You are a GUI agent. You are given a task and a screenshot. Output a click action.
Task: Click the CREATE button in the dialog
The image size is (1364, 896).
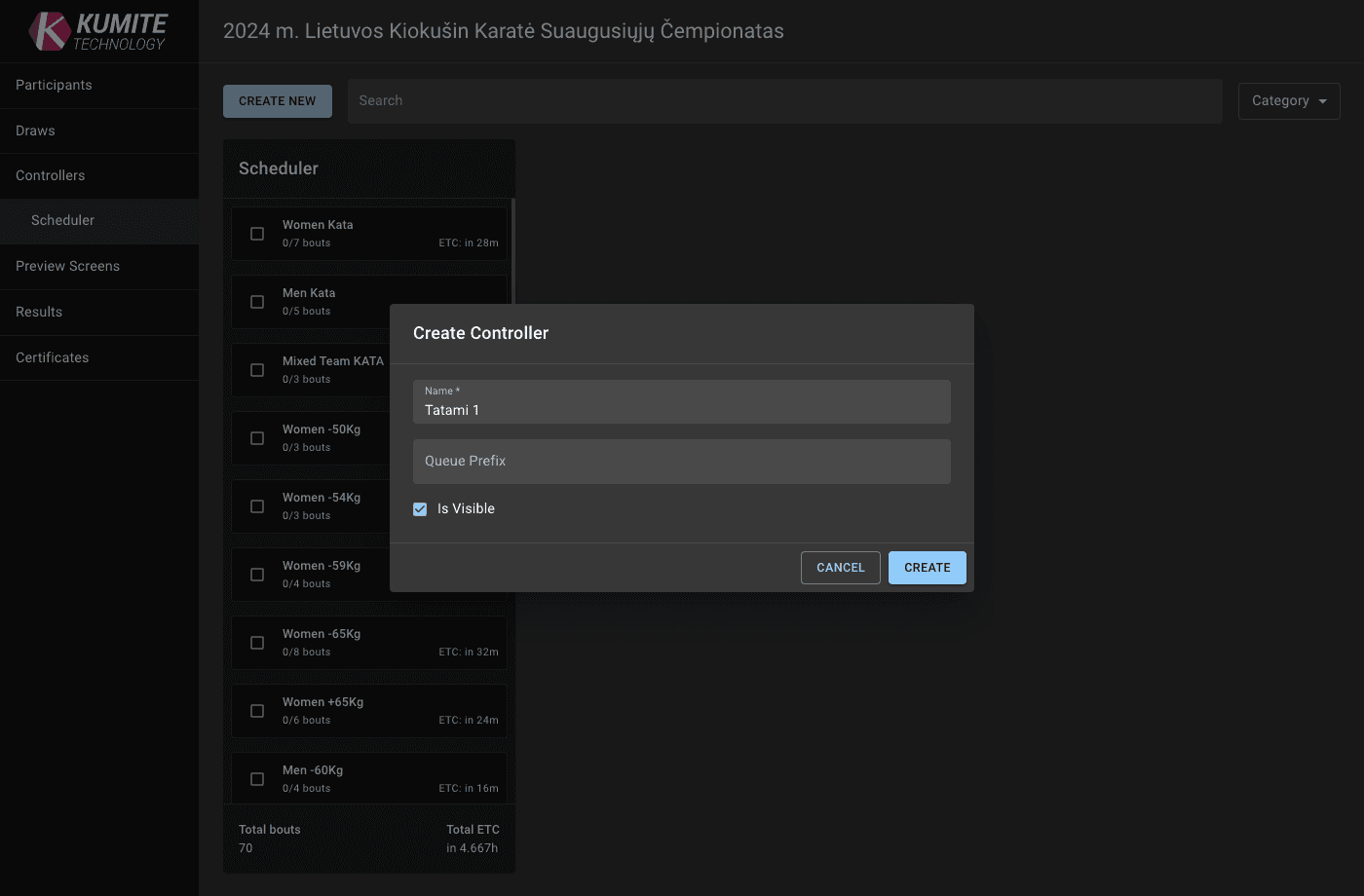pos(927,567)
